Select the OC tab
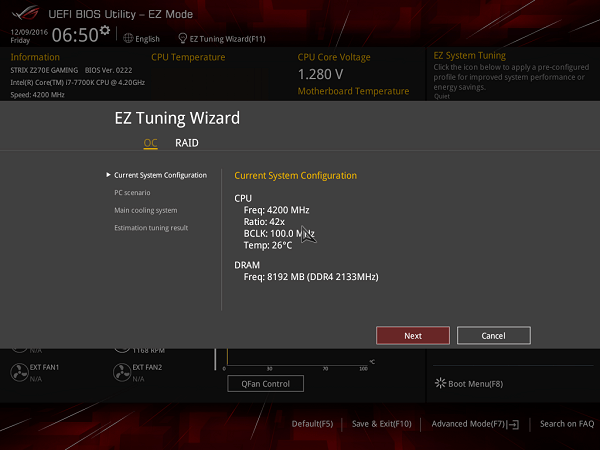This screenshot has width=600, height=450. pos(150,143)
